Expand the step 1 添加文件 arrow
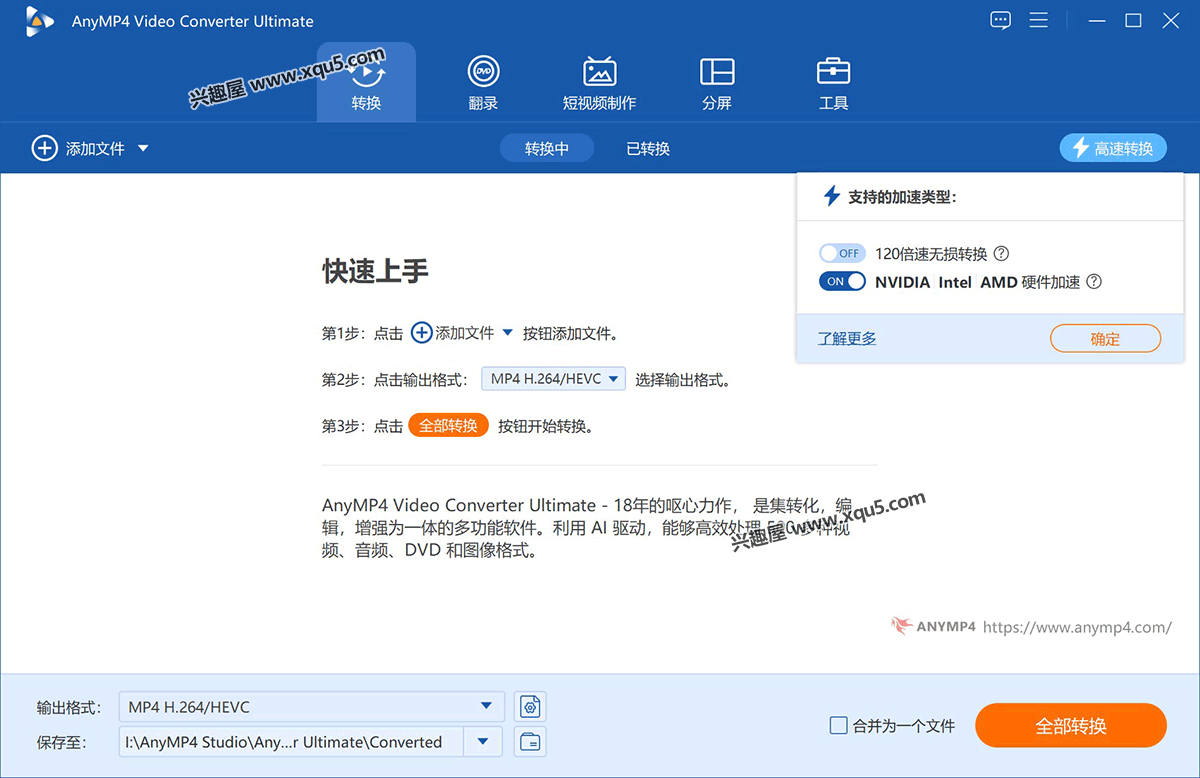The image size is (1200, 778). click(x=507, y=333)
